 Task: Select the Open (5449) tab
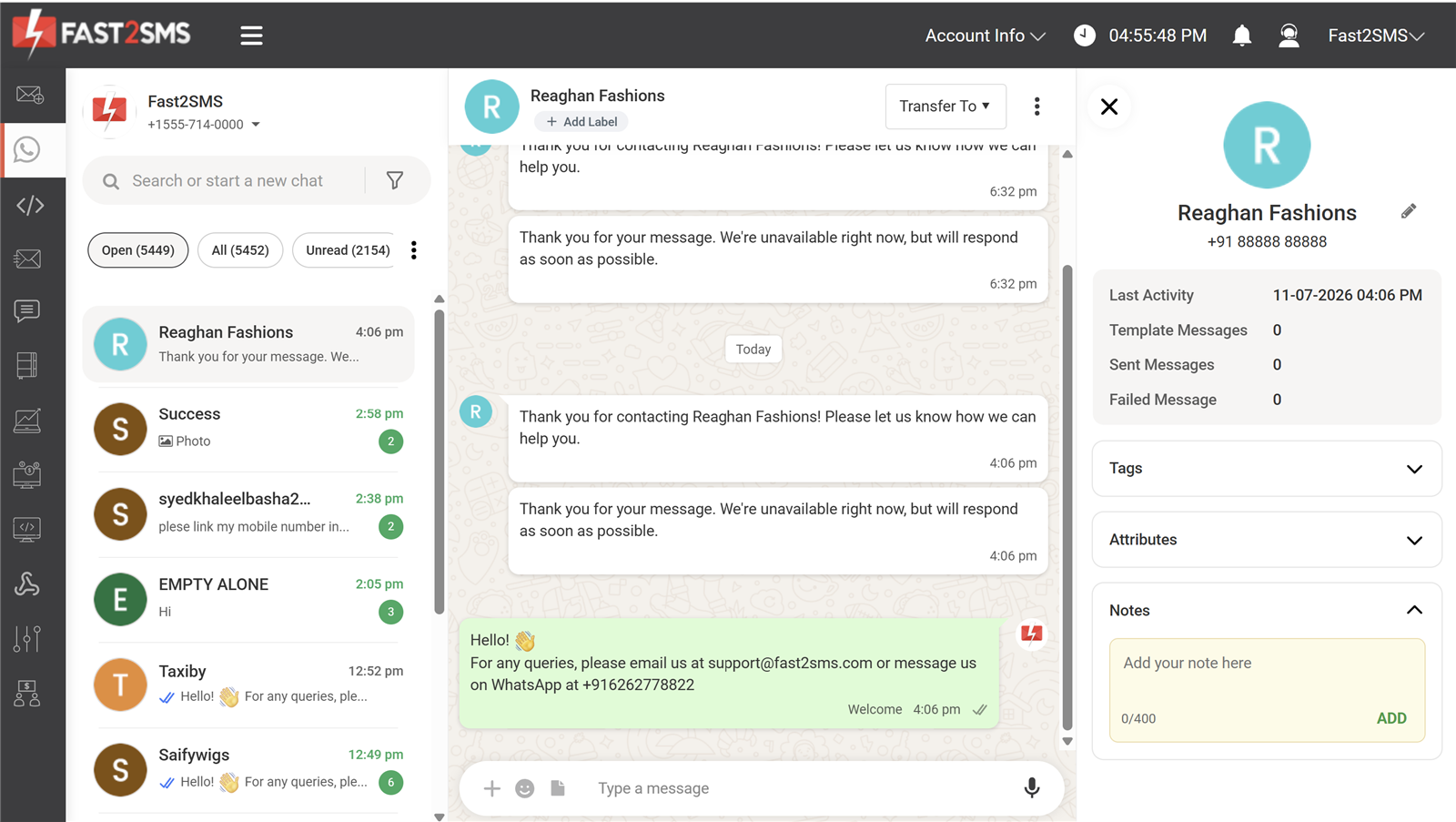tap(138, 250)
